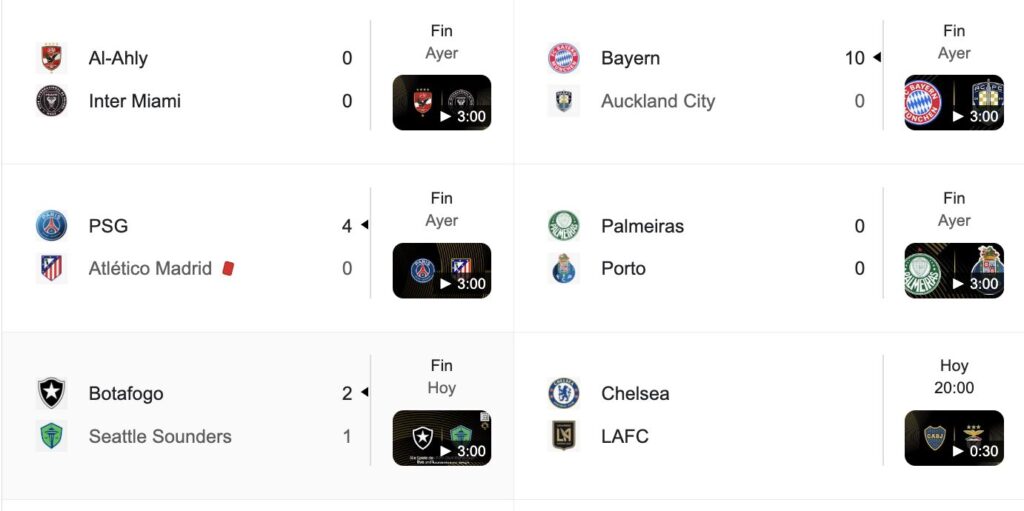Click the Chelsea club crest

click(x=564, y=393)
